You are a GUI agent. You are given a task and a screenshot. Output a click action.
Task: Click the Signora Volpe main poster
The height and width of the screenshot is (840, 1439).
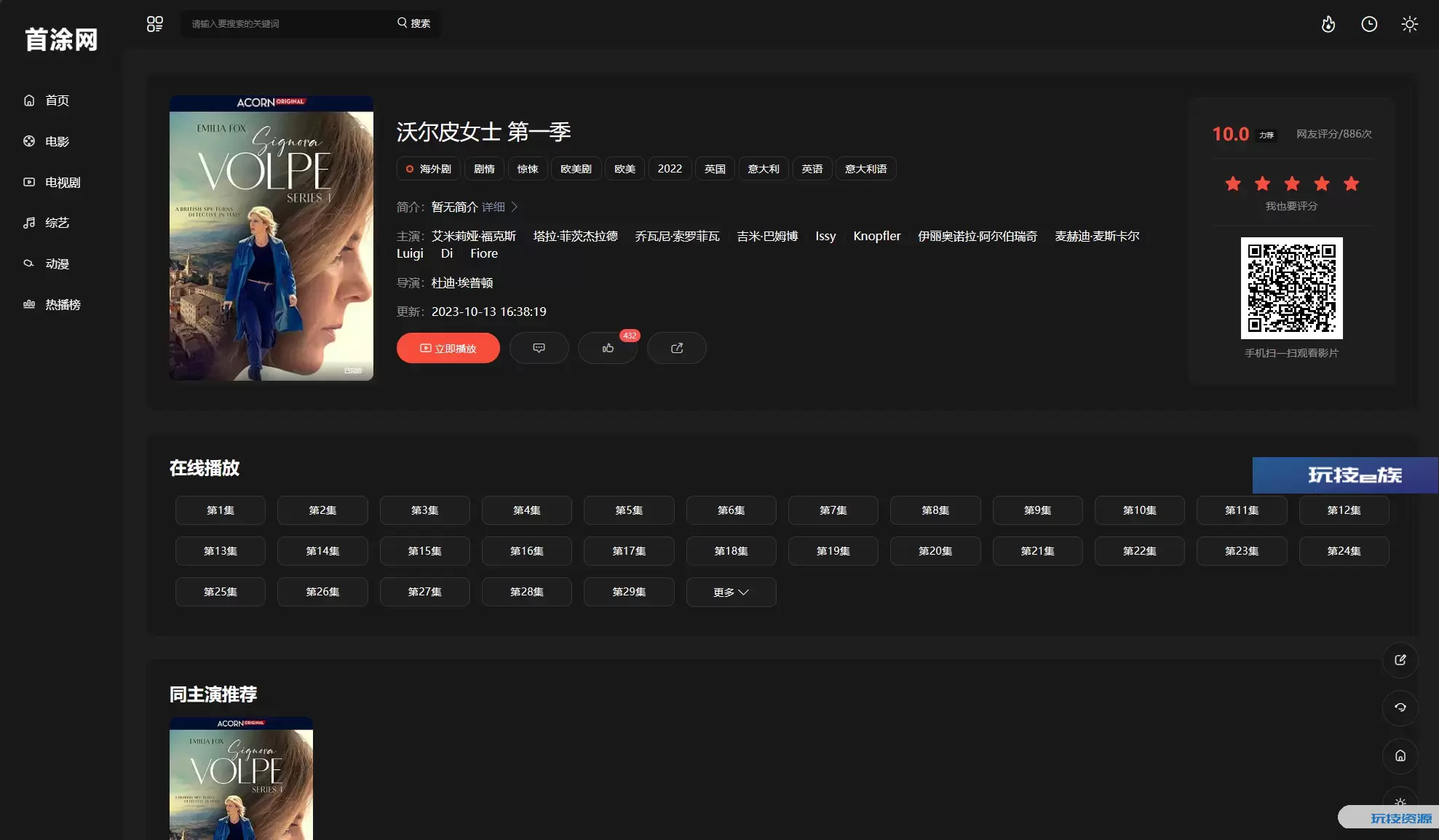click(271, 238)
